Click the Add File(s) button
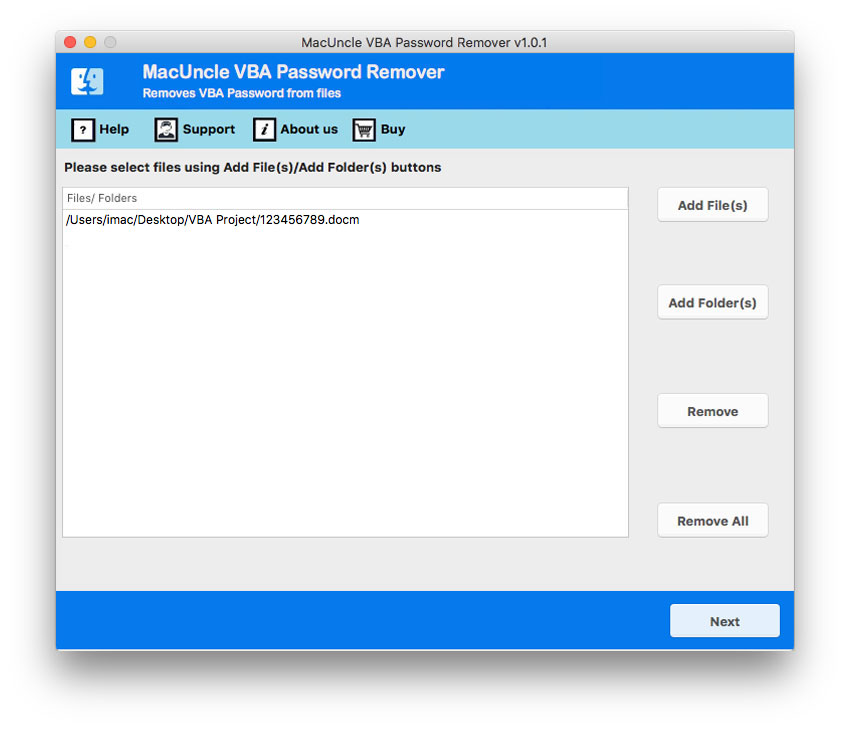The height and width of the screenshot is (729, 846). [712, 204]
